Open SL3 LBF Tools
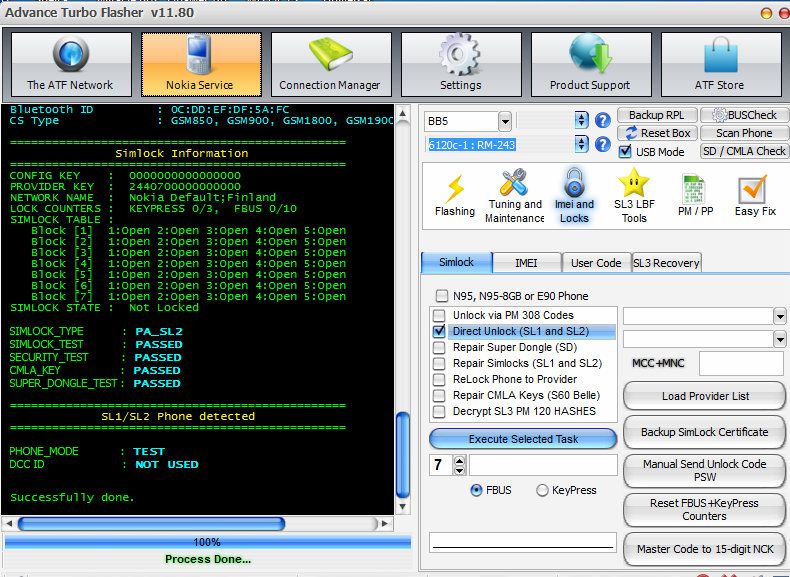790x577 pixels. 634,196
